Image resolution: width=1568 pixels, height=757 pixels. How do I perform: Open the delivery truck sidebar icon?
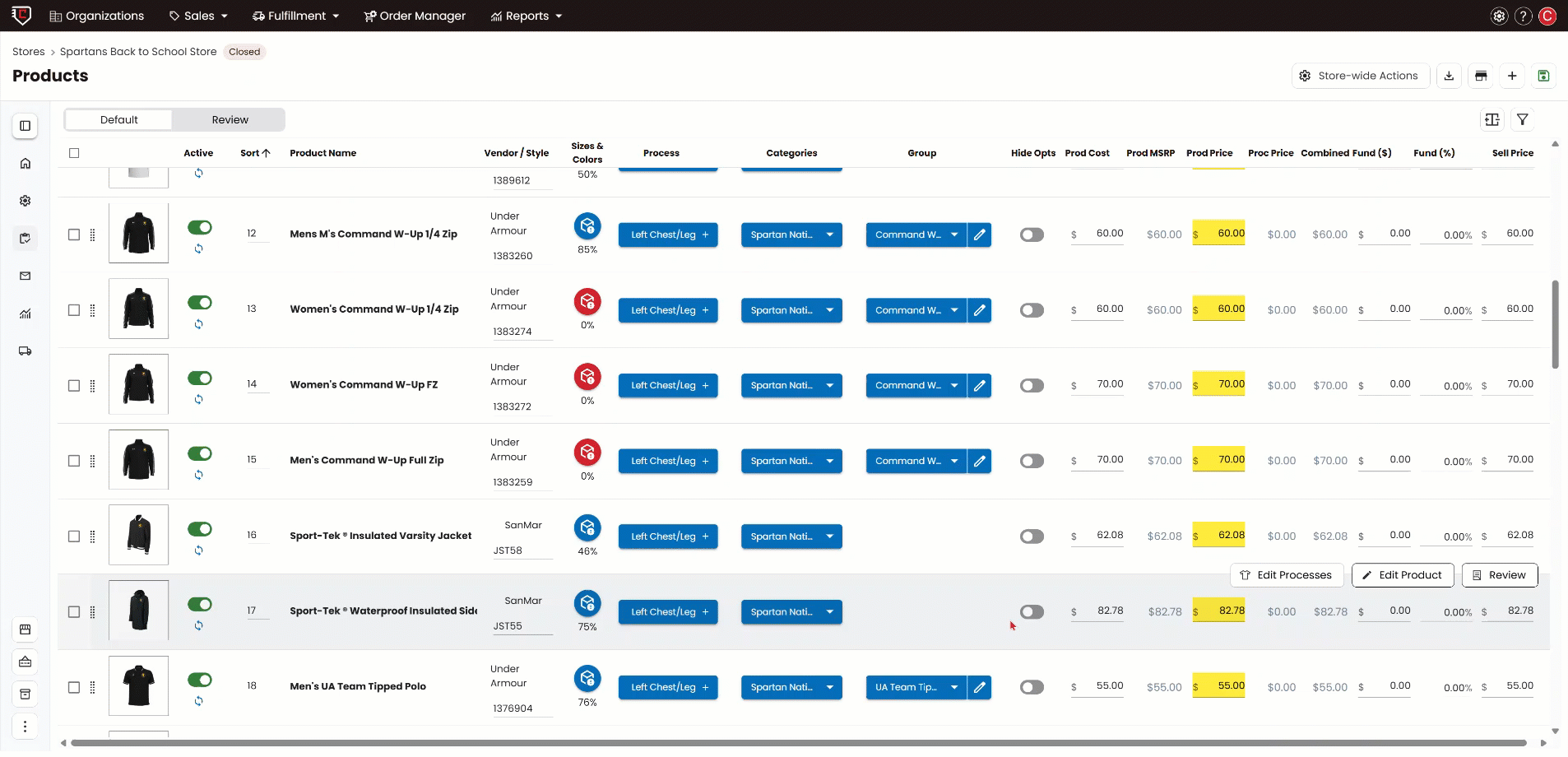click(x=26, y=351)
